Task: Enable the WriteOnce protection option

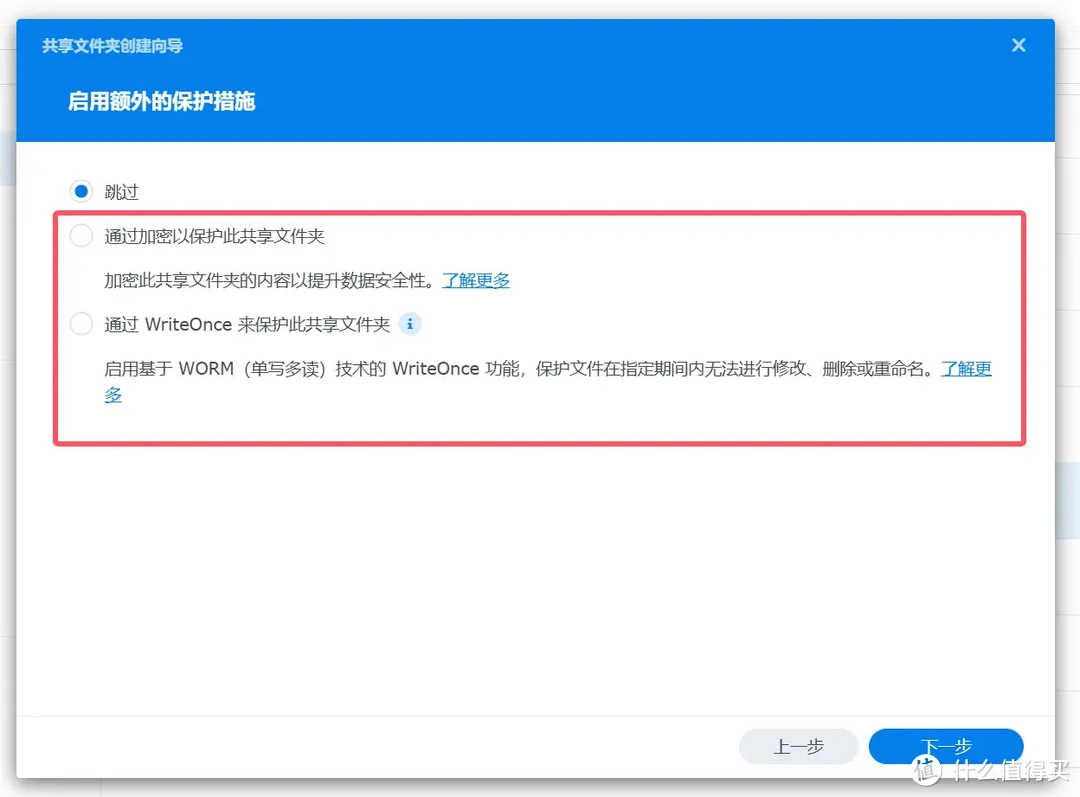Action: (x=81, y=323)
